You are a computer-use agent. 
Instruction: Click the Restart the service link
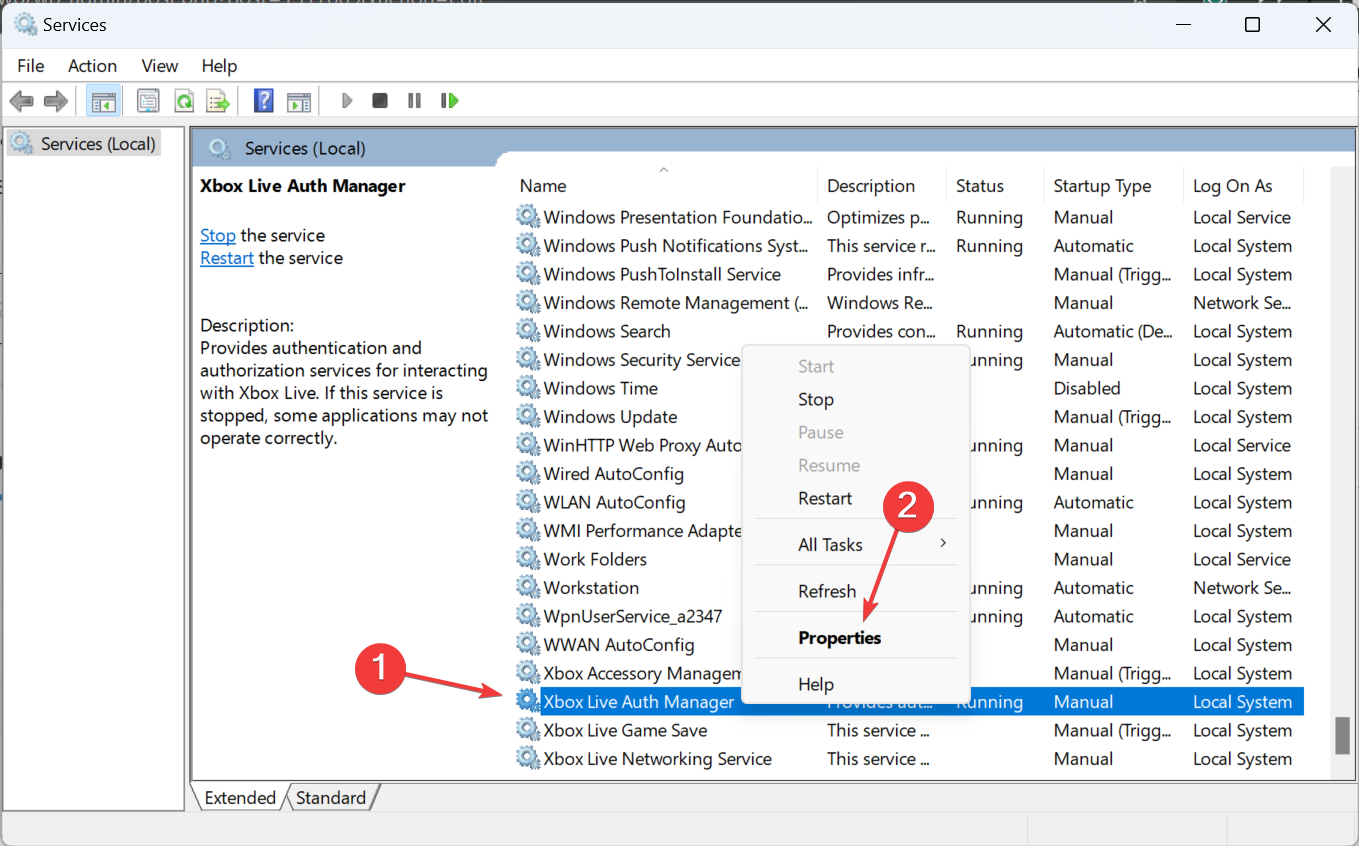point(227,258)
